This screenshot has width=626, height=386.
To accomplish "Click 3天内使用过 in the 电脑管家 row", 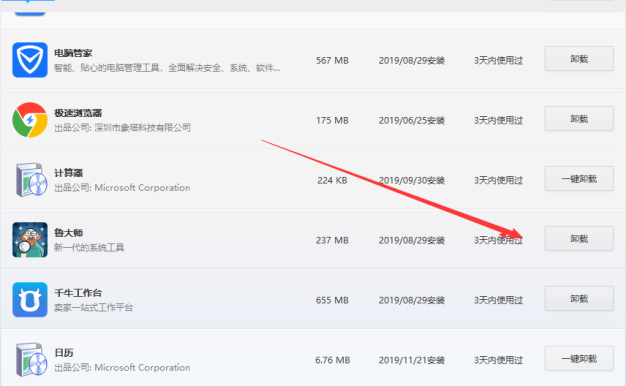I will click(x=498, y=60).
